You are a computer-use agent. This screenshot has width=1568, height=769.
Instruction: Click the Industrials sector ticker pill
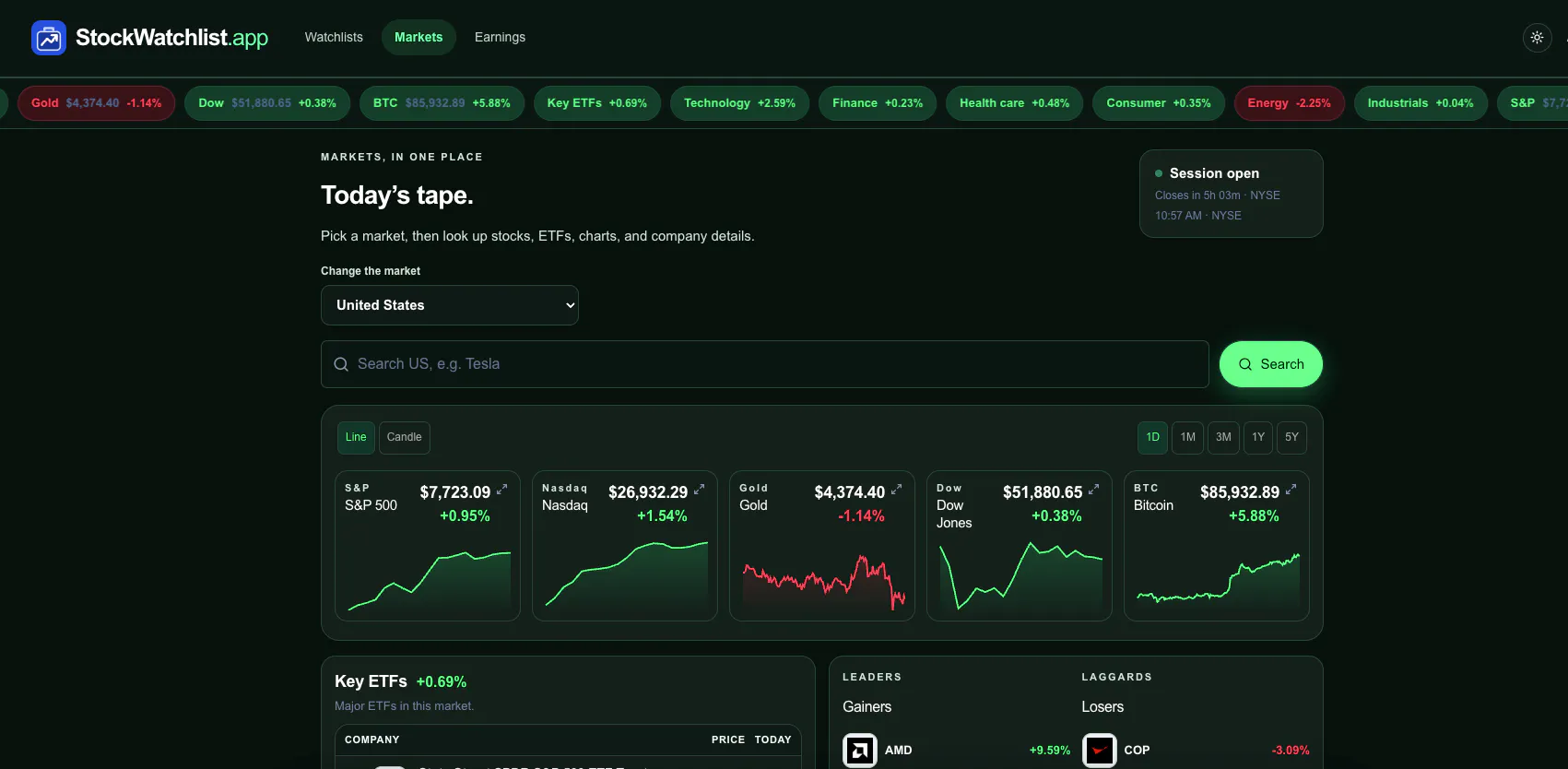tap(1421, 103)
